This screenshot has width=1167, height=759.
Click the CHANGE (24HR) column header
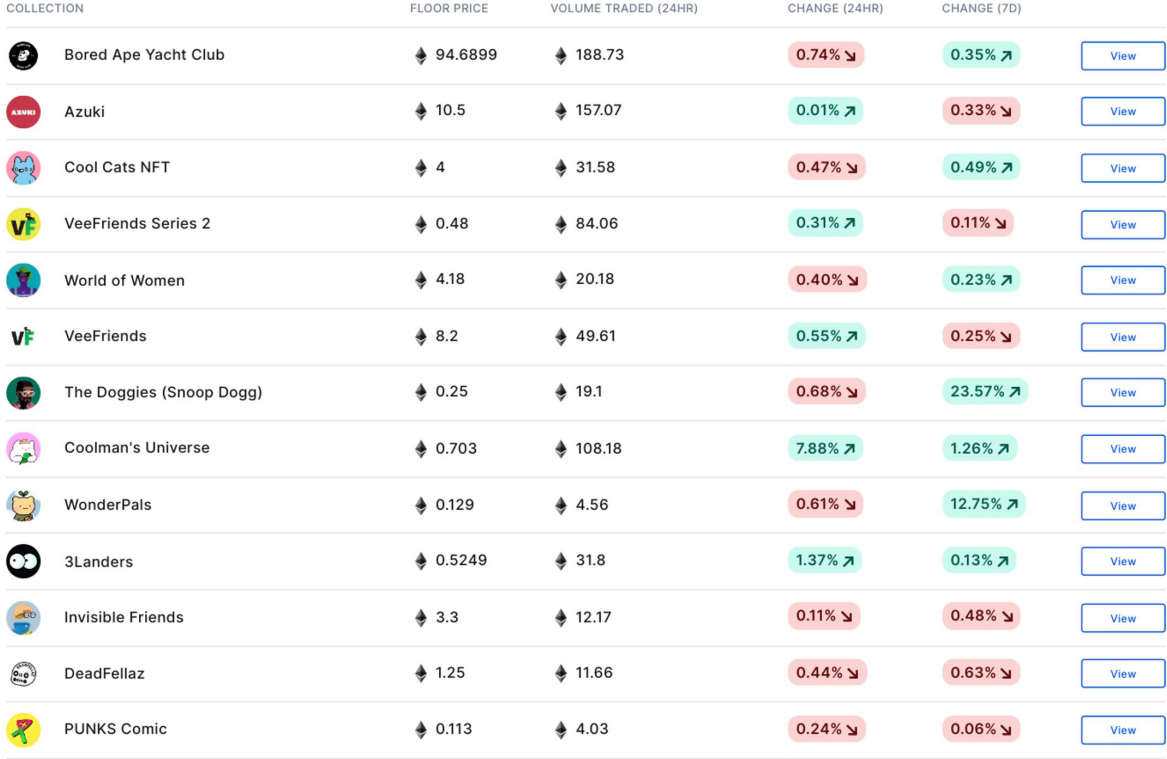click(x=835, y=8)
